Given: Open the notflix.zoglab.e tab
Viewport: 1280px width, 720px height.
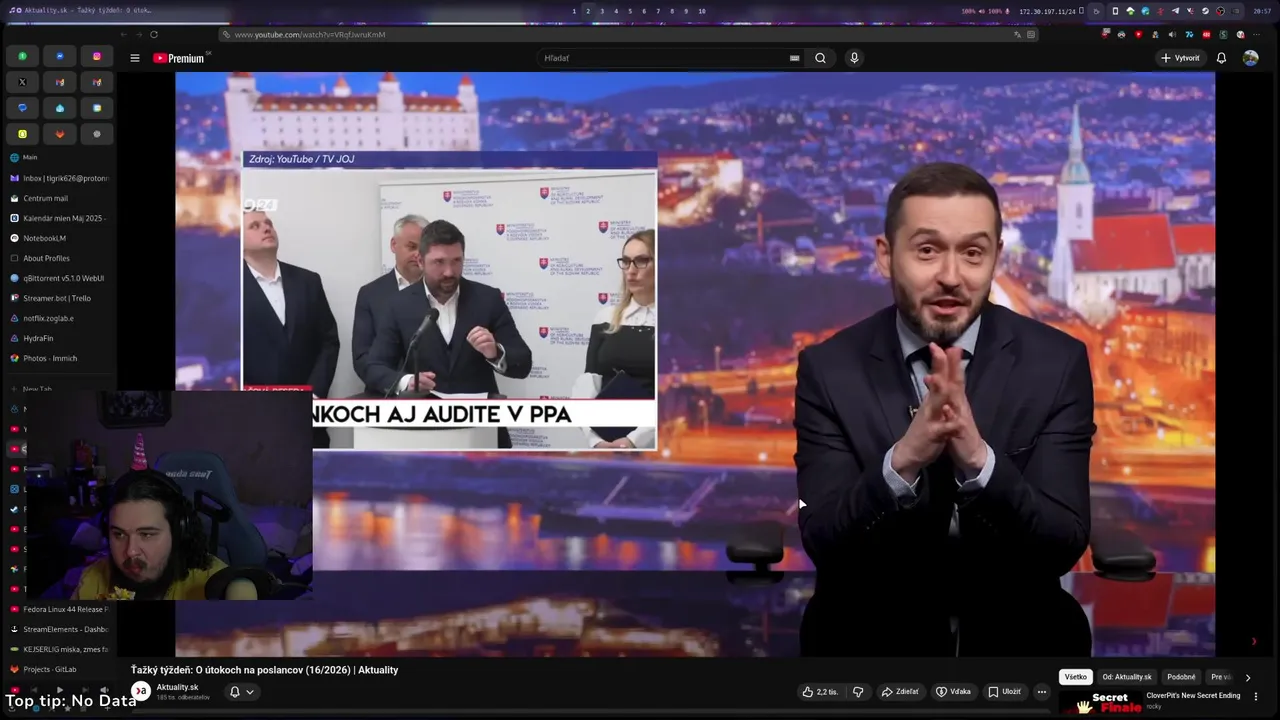Looking at the screenshot, I should [58, 318].
